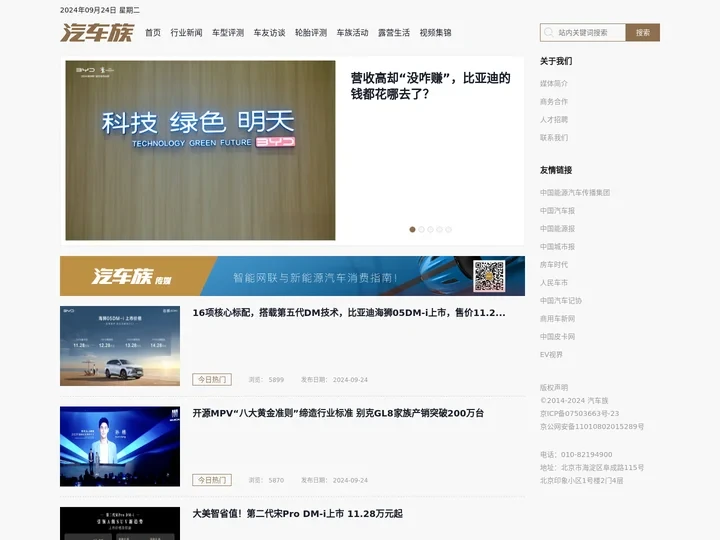
Task: Click the QR code on the banner
Action: 489,276
